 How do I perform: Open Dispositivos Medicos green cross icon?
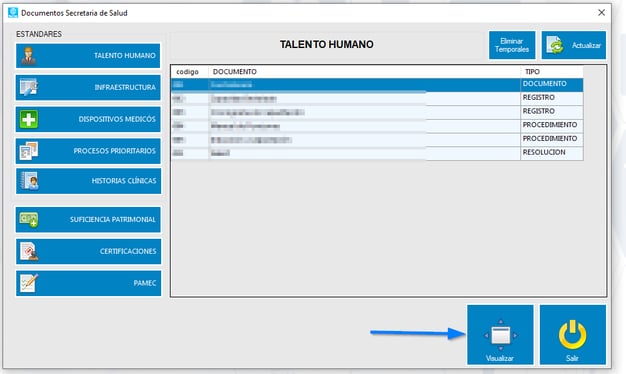pyautogui.click(x=28, y=119)
